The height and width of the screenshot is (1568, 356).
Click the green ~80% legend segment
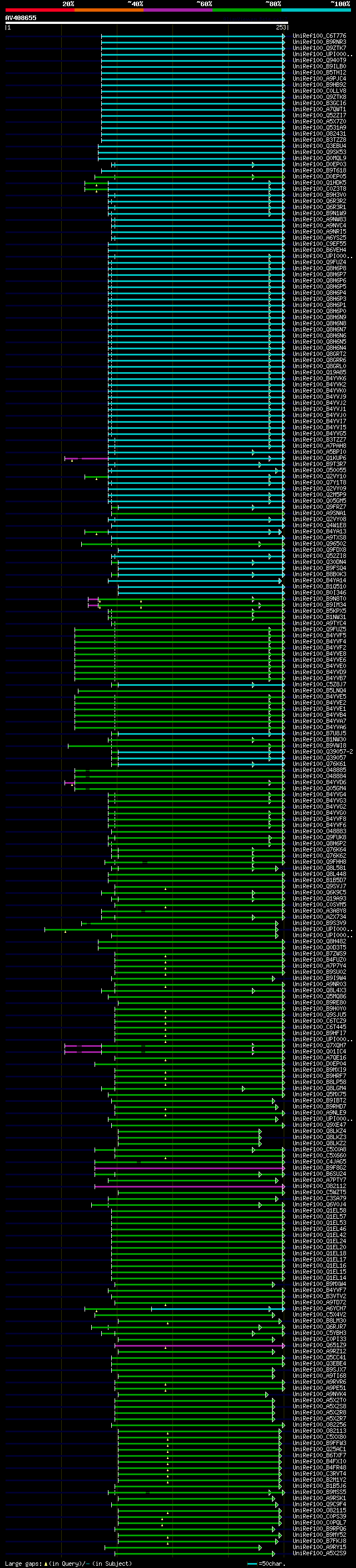247,10
